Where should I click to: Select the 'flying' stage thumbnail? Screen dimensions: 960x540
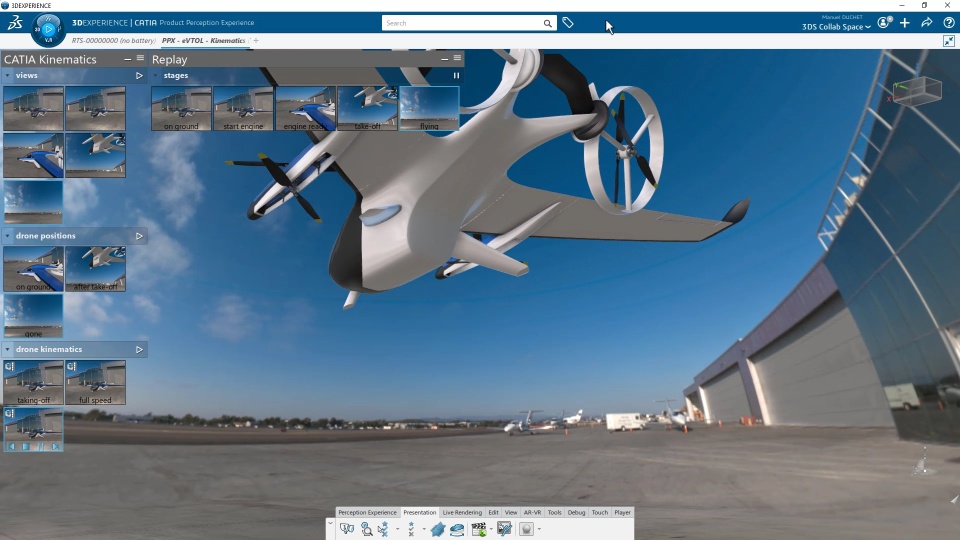coord(429,108)
